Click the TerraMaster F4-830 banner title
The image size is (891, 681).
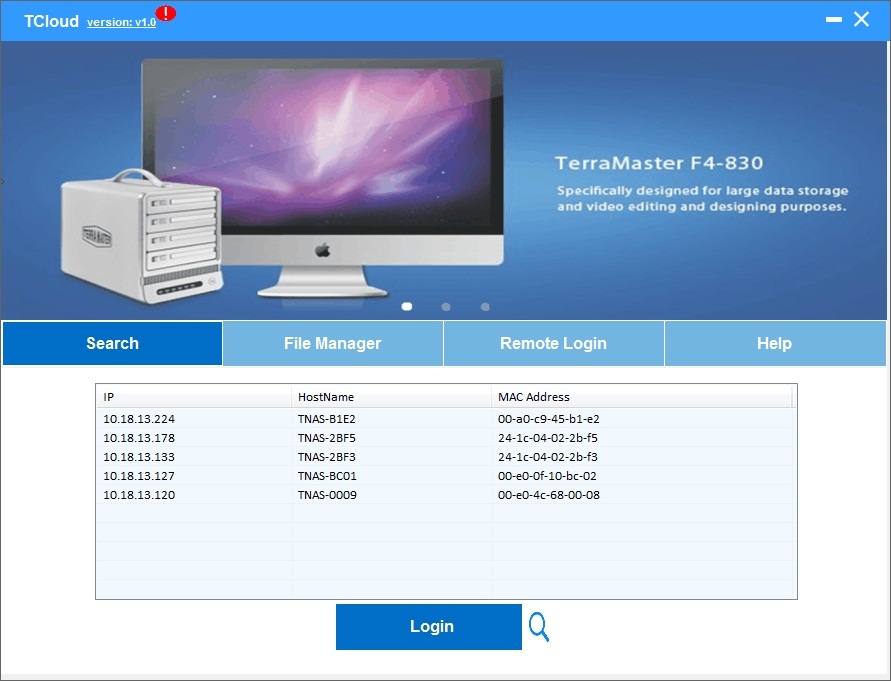click(x=659, y=163)
